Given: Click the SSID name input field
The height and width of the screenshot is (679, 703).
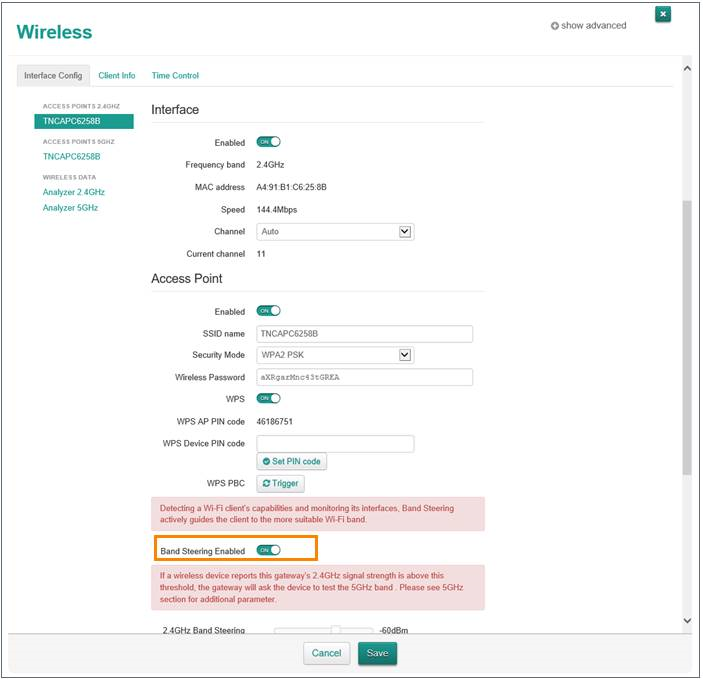Looking at the screenshot, I should [x=364, y=334].
